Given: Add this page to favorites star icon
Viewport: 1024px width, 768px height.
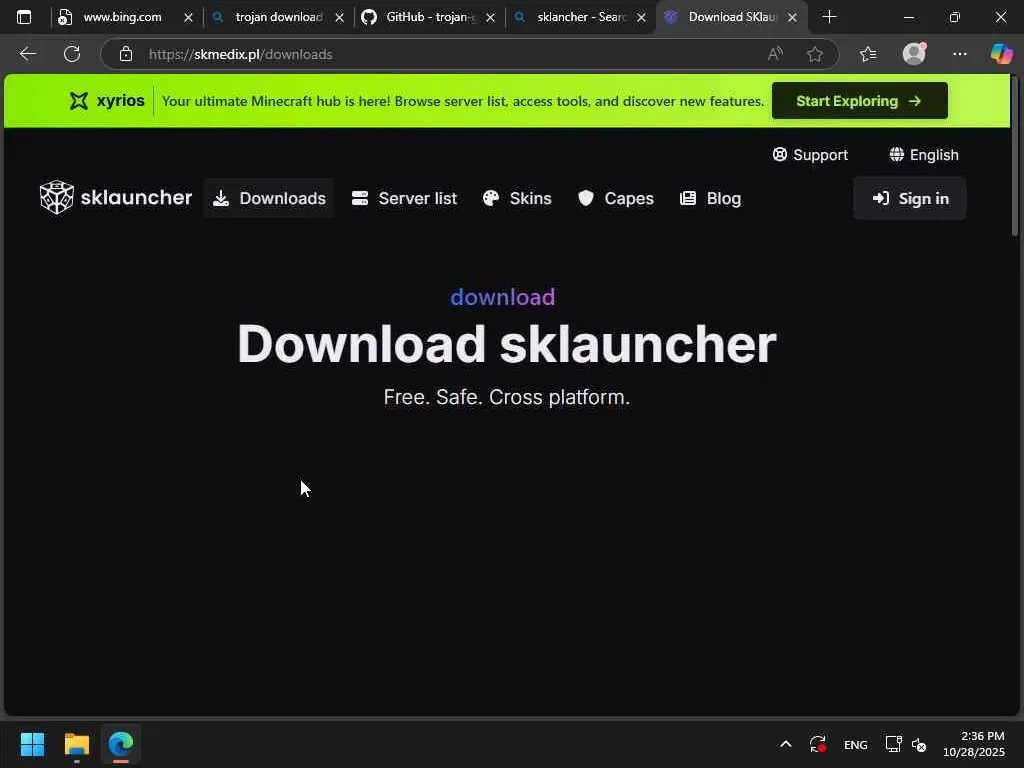Looking at the screenshot, I should [814, 54].
